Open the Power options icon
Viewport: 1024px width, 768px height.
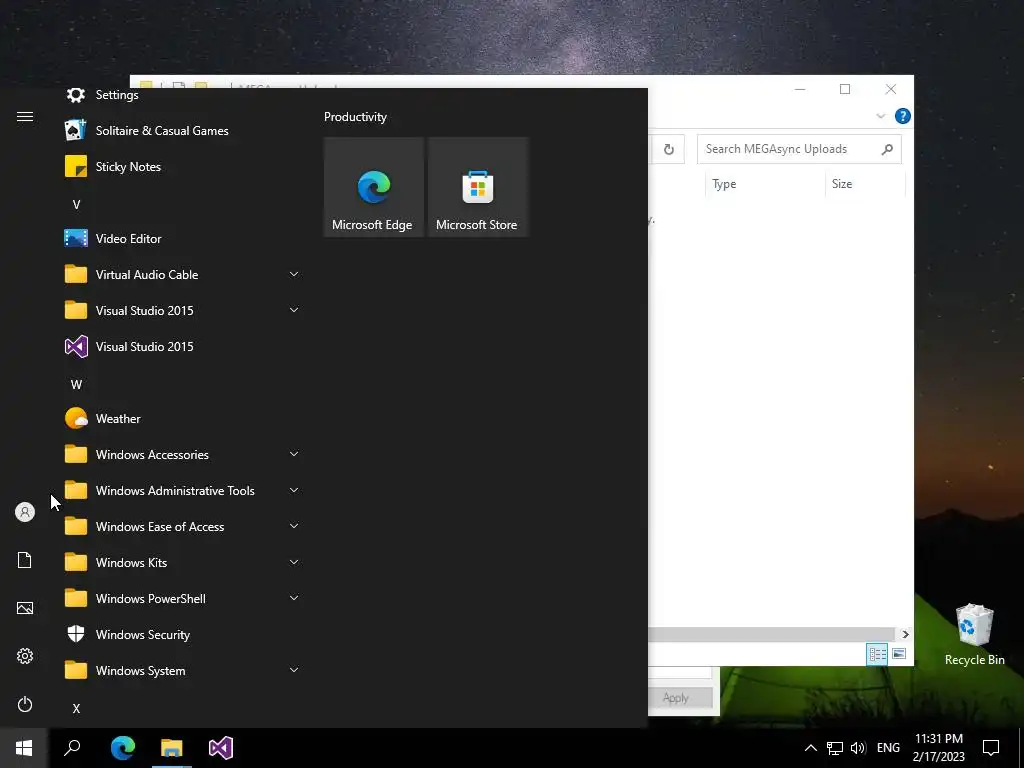[x=25, y=704]
